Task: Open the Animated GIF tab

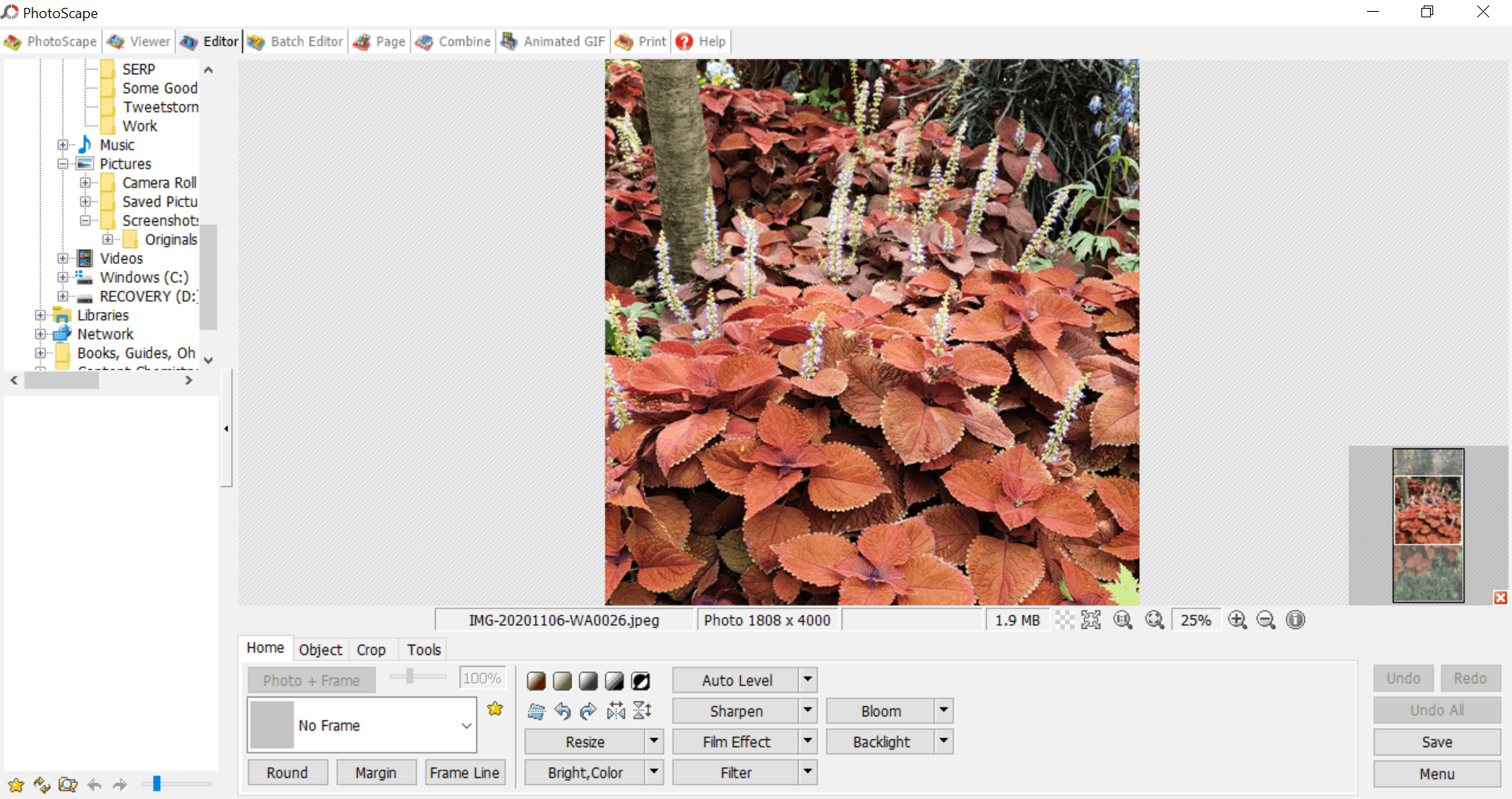Action: click(553, 42)
